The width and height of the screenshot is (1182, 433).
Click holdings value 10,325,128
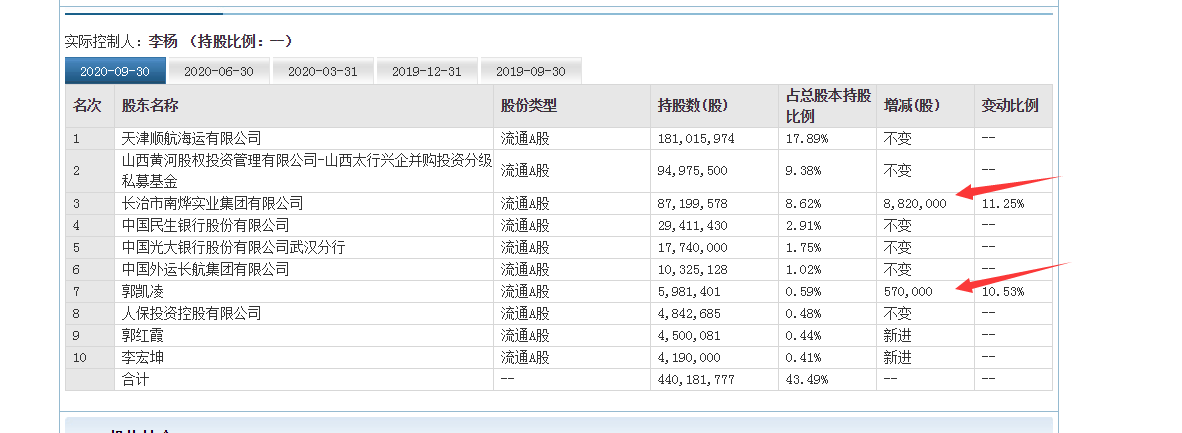coord(693,270)
